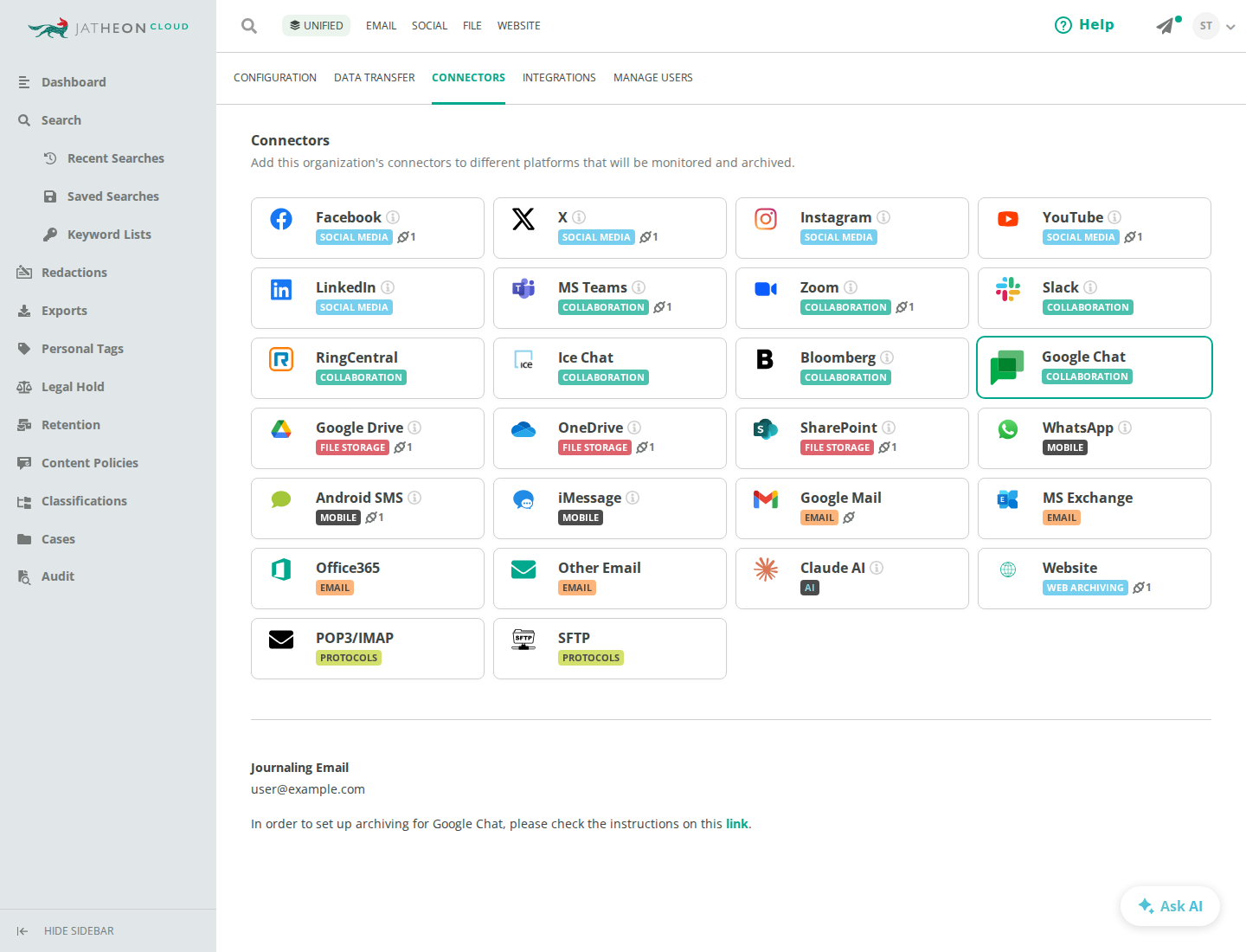Follow the Google Chat instructions link
This screenshot has height=952, width=1246.
click(736, 824)
